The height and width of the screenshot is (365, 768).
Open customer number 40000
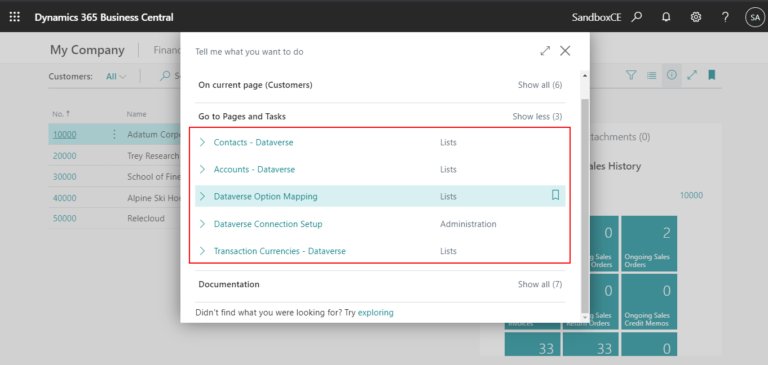[x=65, y=198]
